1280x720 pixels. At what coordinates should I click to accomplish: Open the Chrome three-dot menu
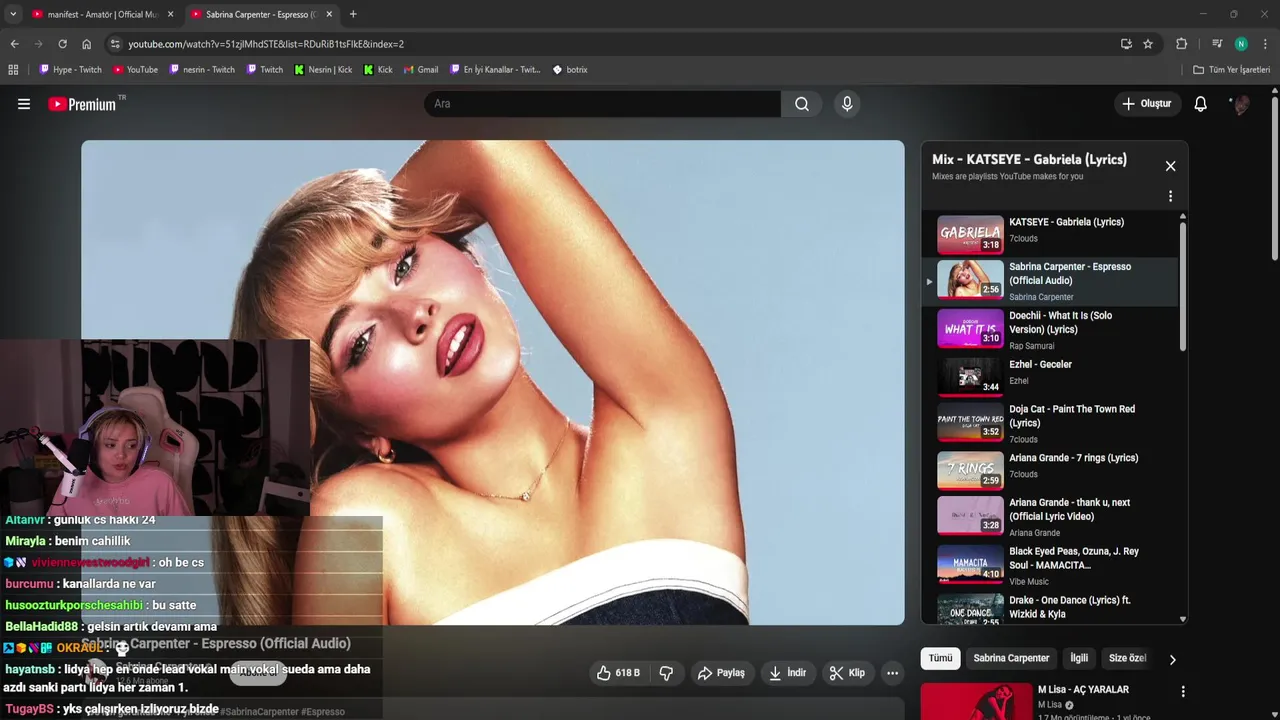[x=1266, y=44]
